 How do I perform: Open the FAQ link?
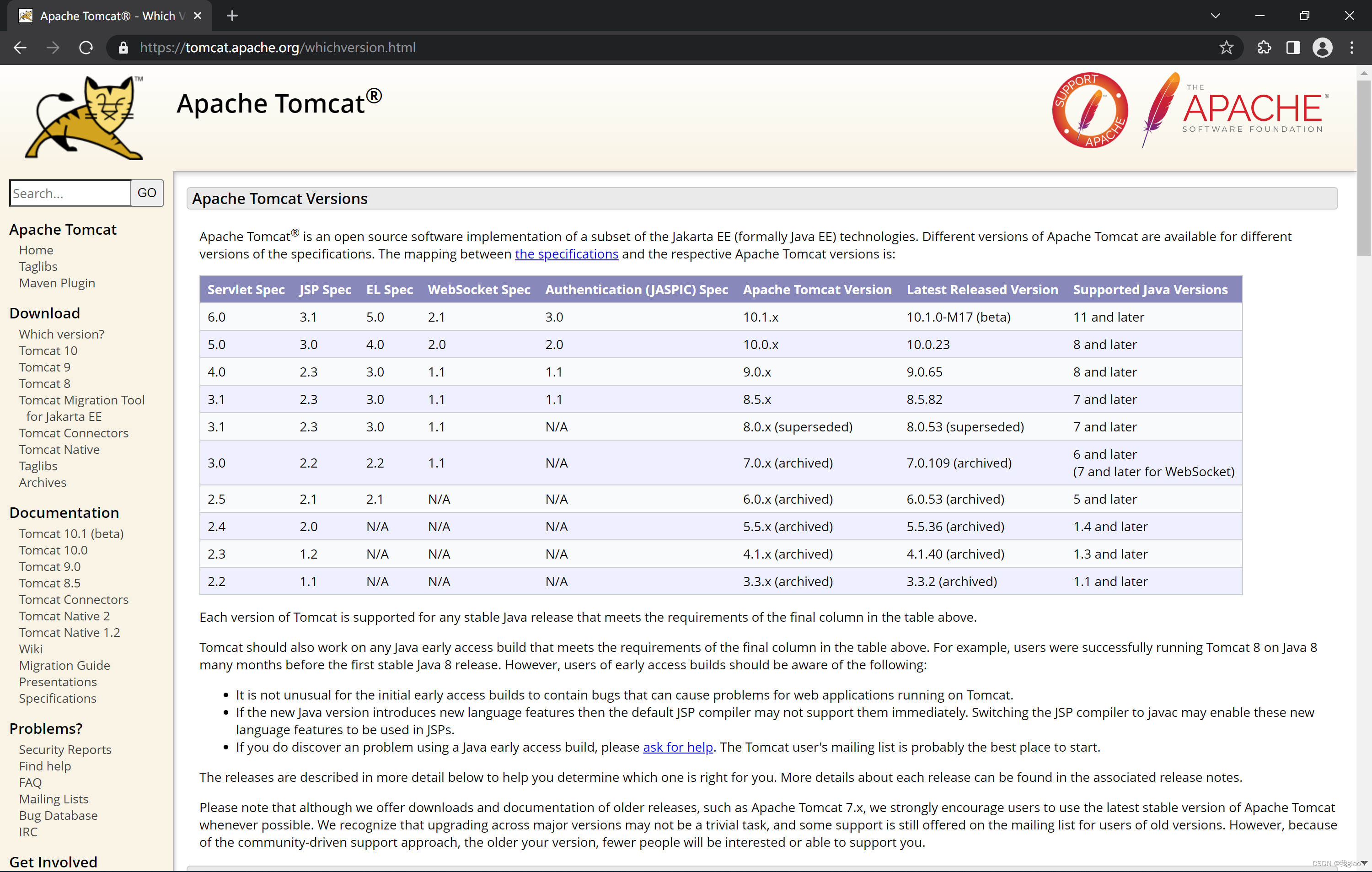pyautogui.click(x=30, y=784)
